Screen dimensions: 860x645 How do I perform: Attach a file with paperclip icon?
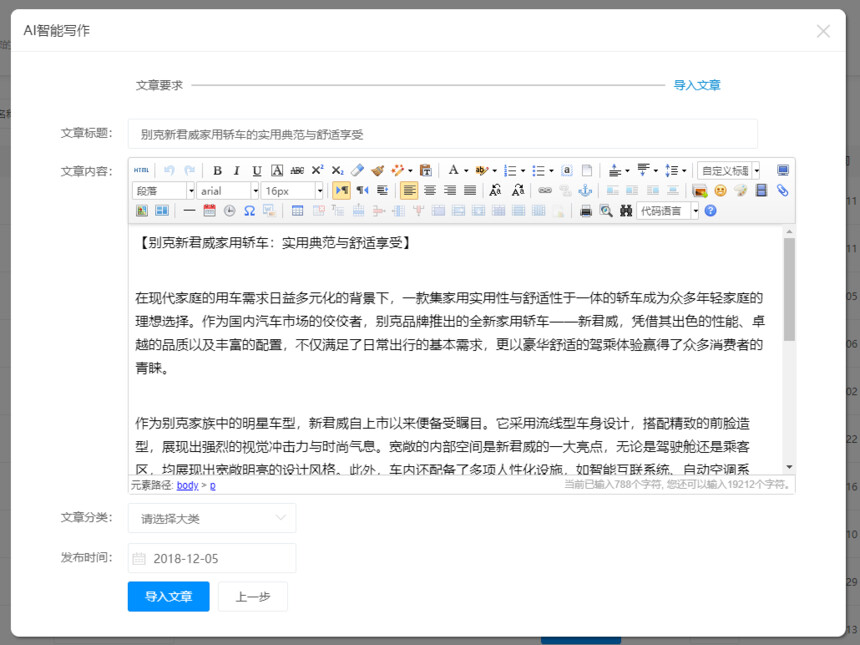[782, 190]
